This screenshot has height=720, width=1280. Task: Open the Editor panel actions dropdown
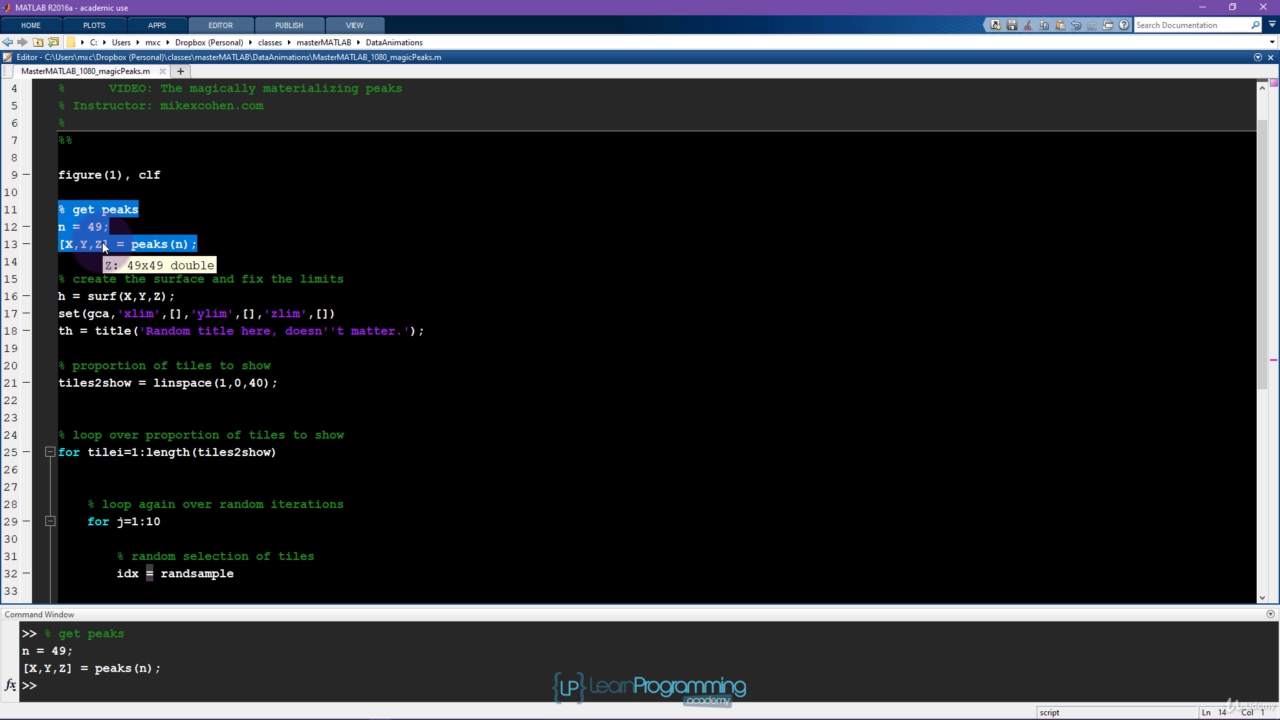point(1258,57)
